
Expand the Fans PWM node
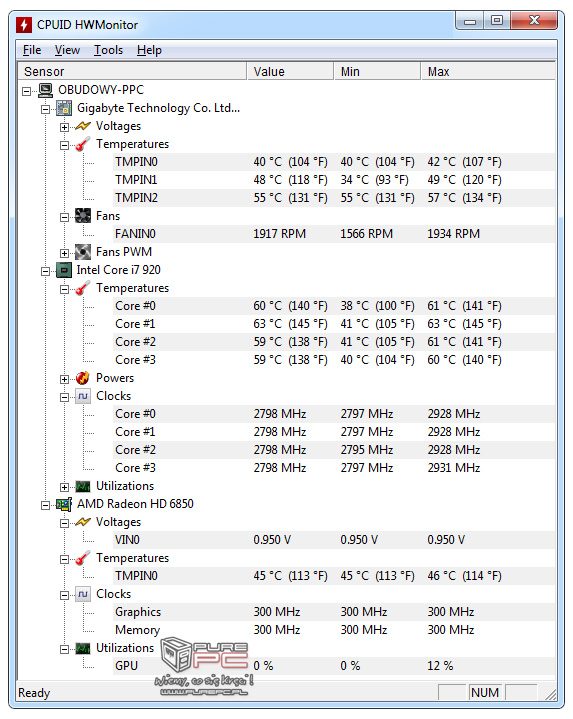click(64, 253)
